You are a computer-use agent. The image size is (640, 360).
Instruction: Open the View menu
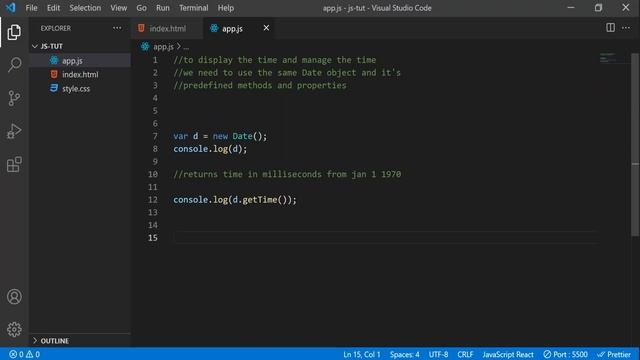(x=118, y=8)
